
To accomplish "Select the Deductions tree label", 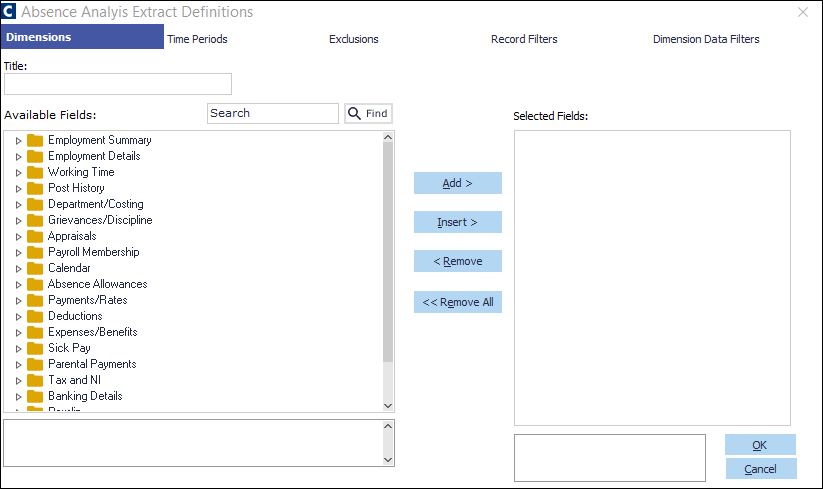I will [x=75, y=316].
